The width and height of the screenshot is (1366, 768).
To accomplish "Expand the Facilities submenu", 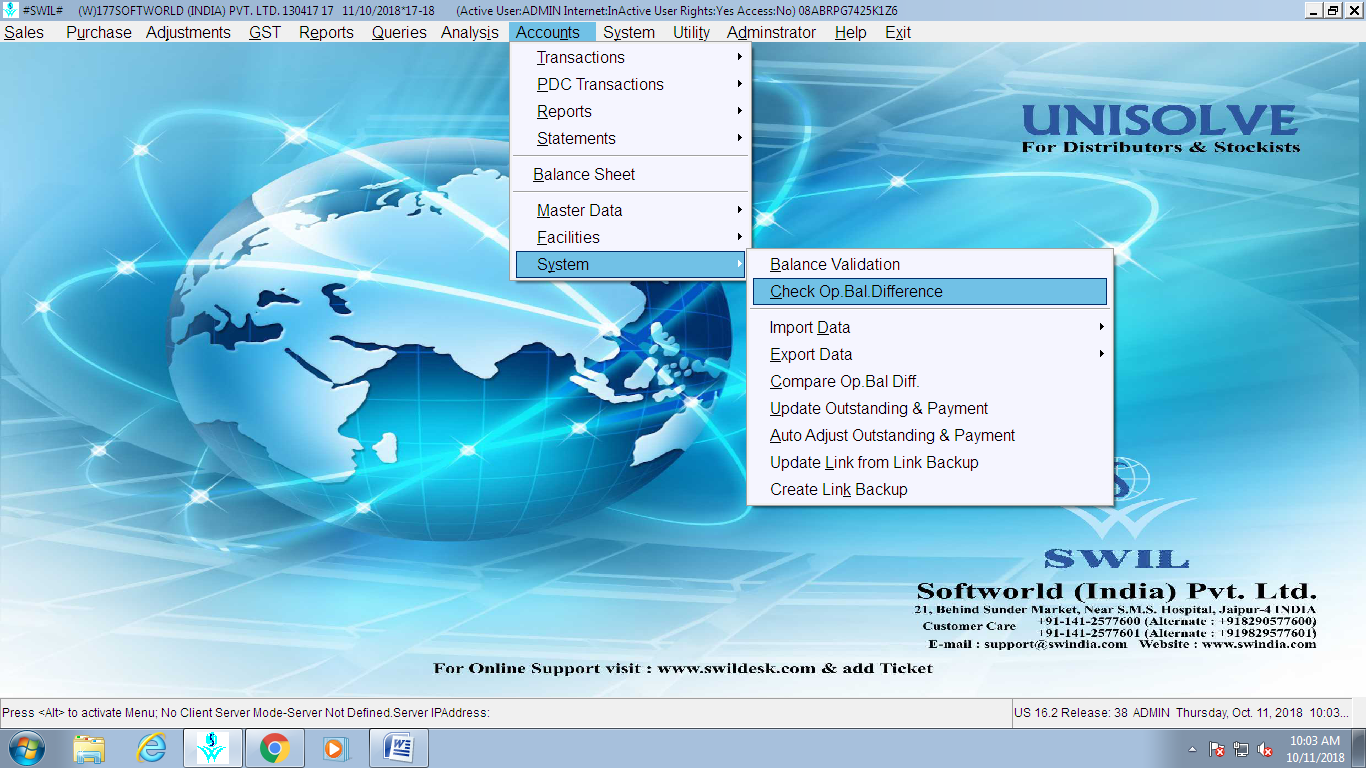I will pyautogui.click(x=630, y=237).
